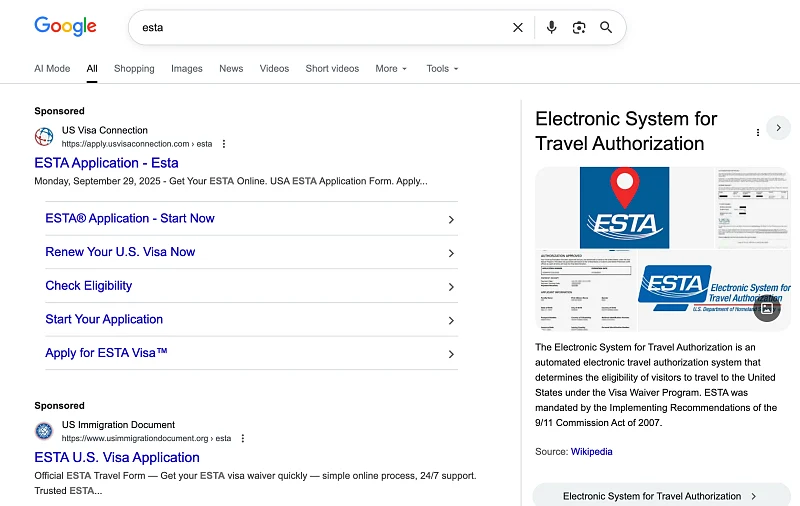Screen dimensions: 800x506
Task: Select the All results tab
Action: pyautogui.click(x=92, y=68)
